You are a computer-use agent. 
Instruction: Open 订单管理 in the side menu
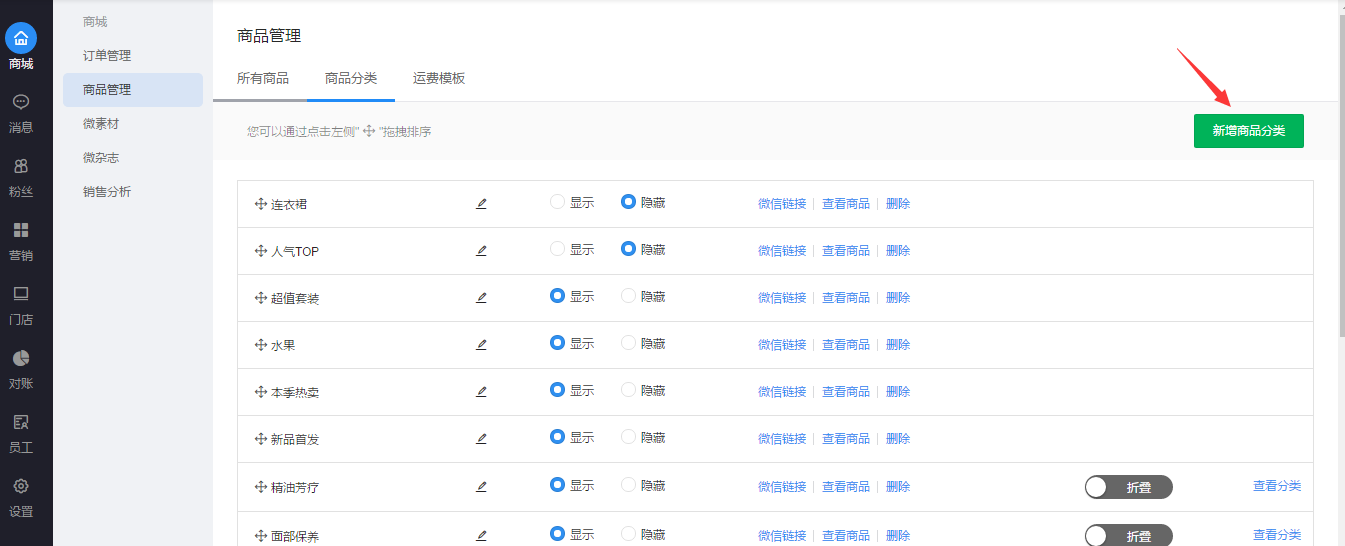107,56
